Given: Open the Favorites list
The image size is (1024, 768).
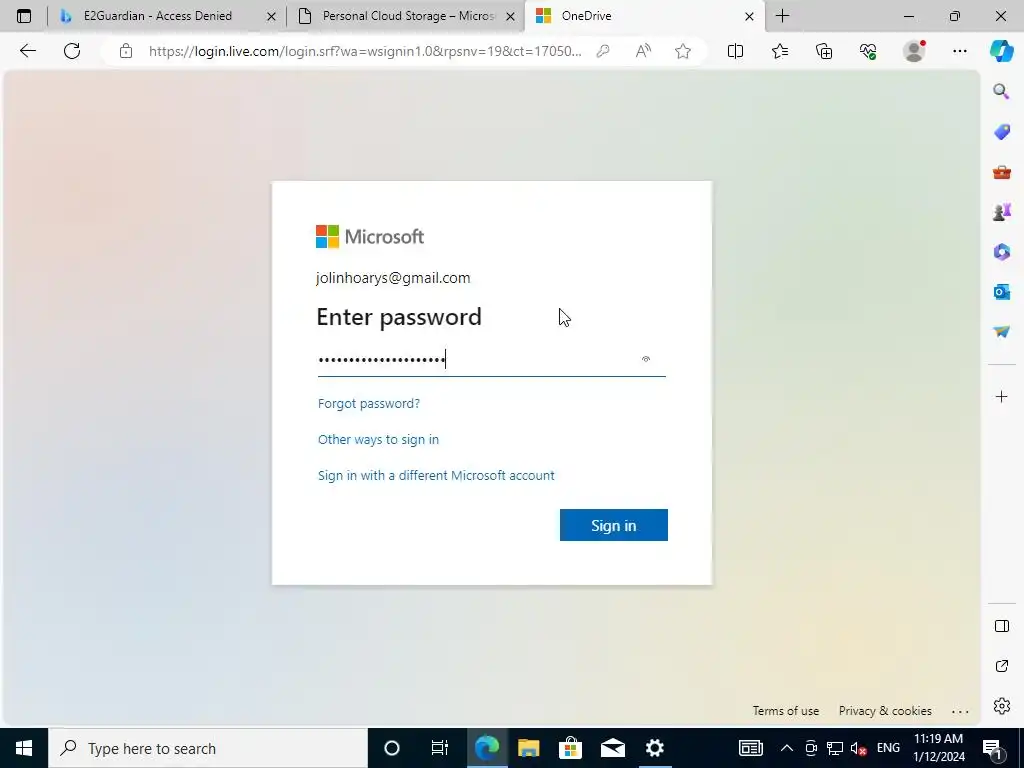Looking at the screenshot, I should (780, 51).
